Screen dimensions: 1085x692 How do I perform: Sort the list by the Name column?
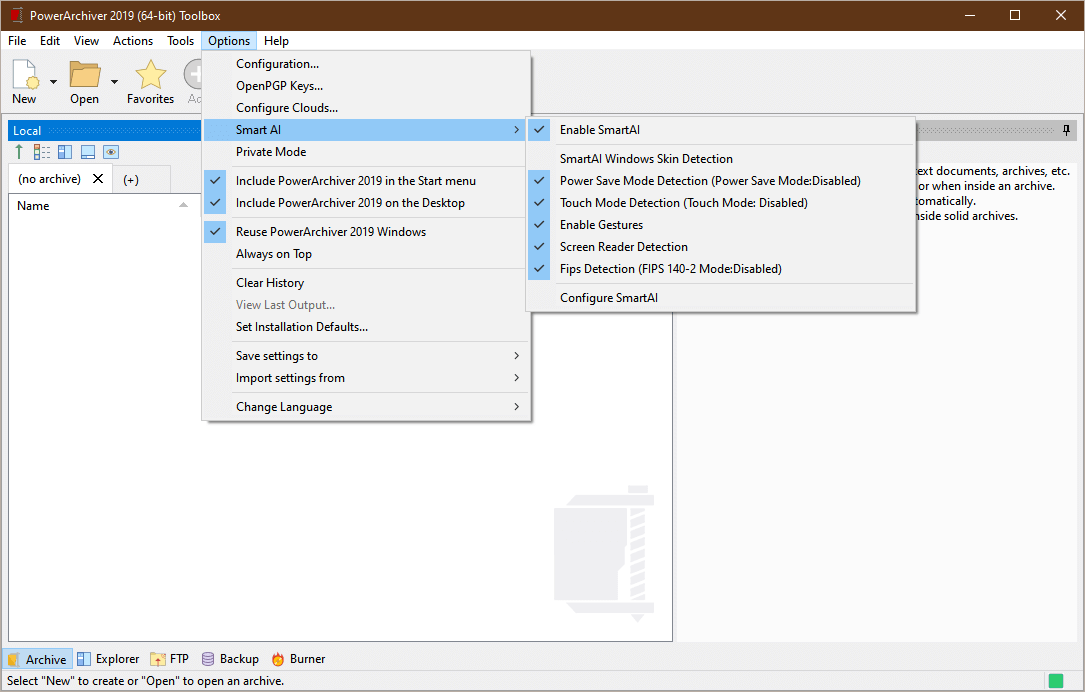pyautogui.click(x=102, y=206)
